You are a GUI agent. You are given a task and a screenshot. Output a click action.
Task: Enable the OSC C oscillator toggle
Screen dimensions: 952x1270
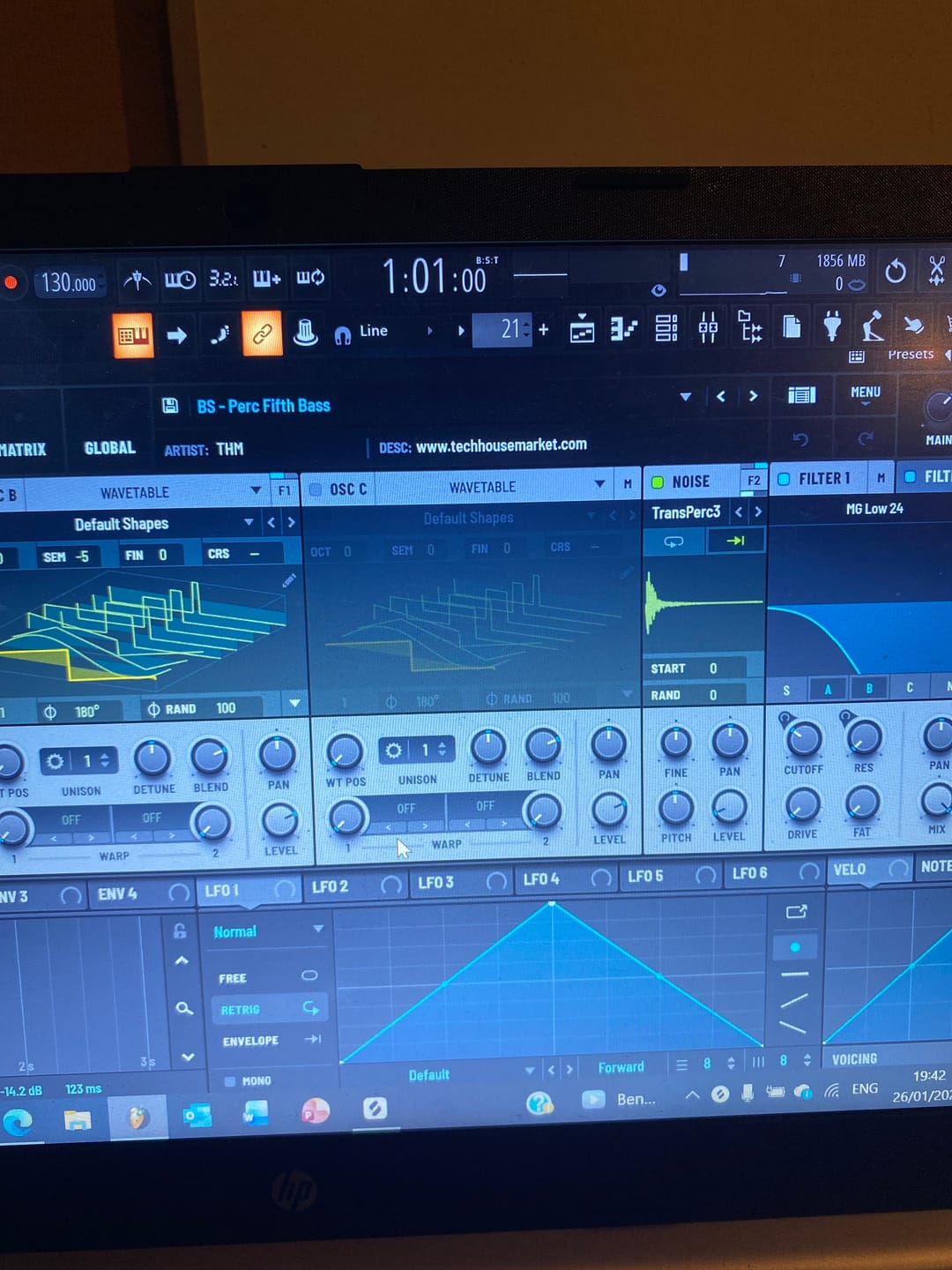coord(316,489)
